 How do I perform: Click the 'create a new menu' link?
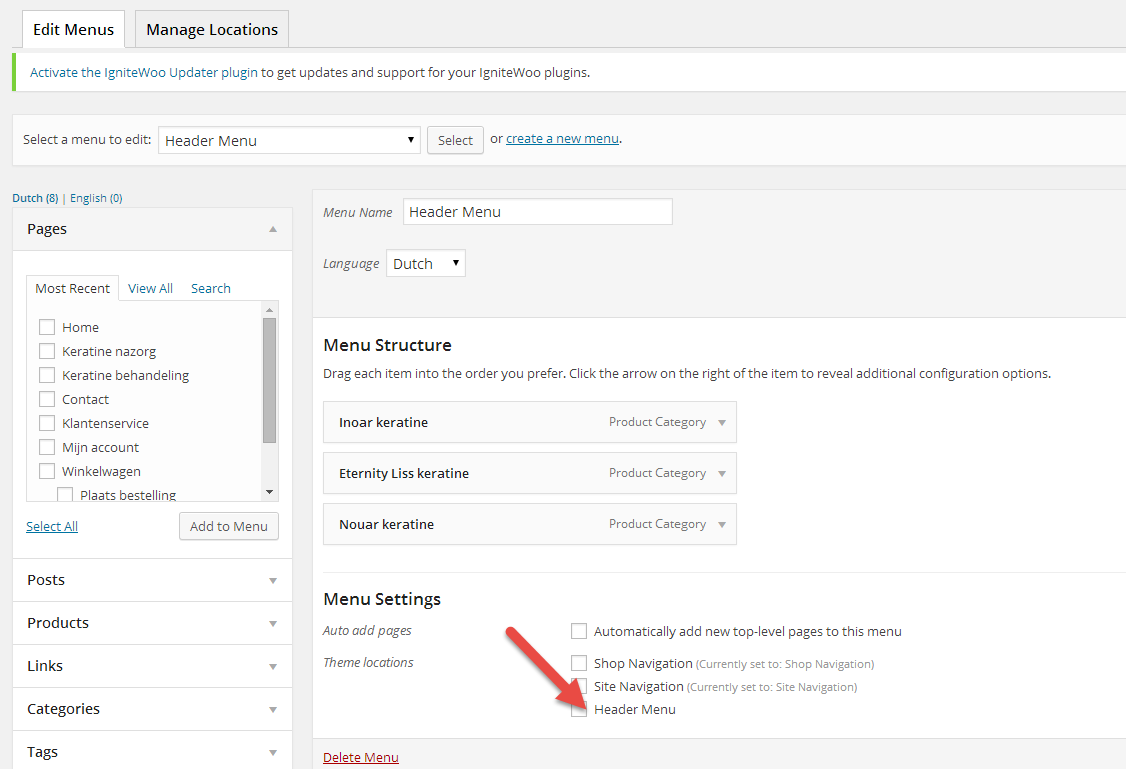pyautogui.click(x=562, y=139)
